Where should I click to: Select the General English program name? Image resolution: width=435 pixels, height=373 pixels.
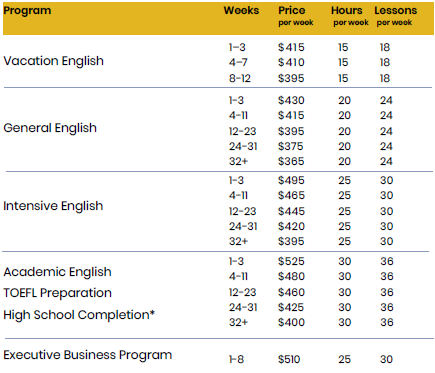coord(50,128)
